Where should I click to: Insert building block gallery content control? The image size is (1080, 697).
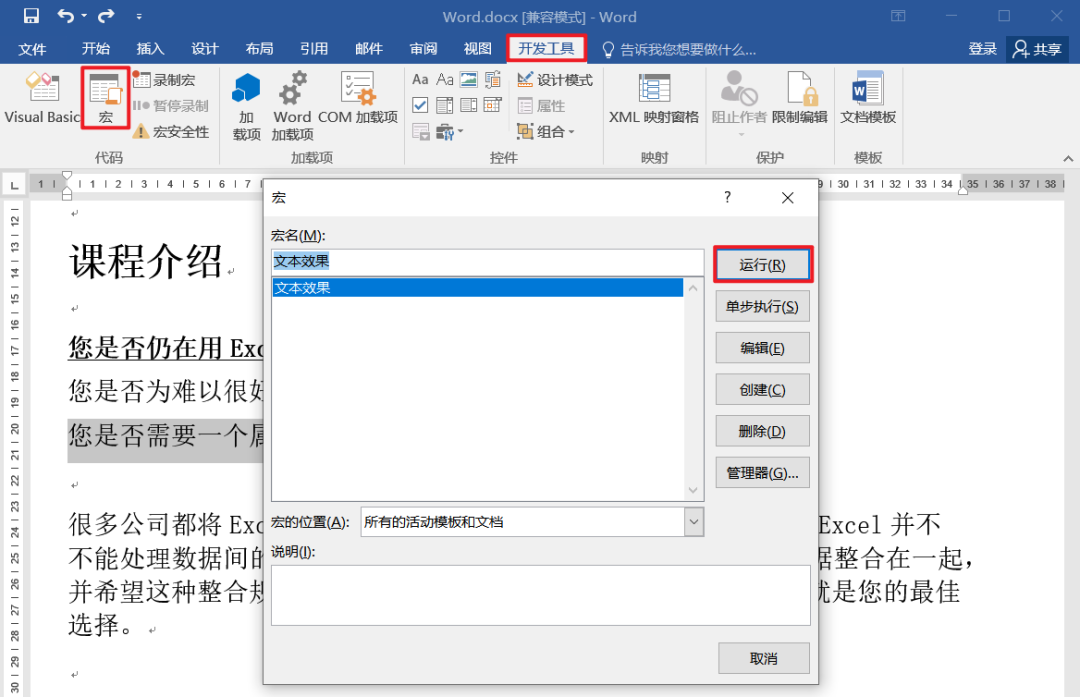[493, 79]
